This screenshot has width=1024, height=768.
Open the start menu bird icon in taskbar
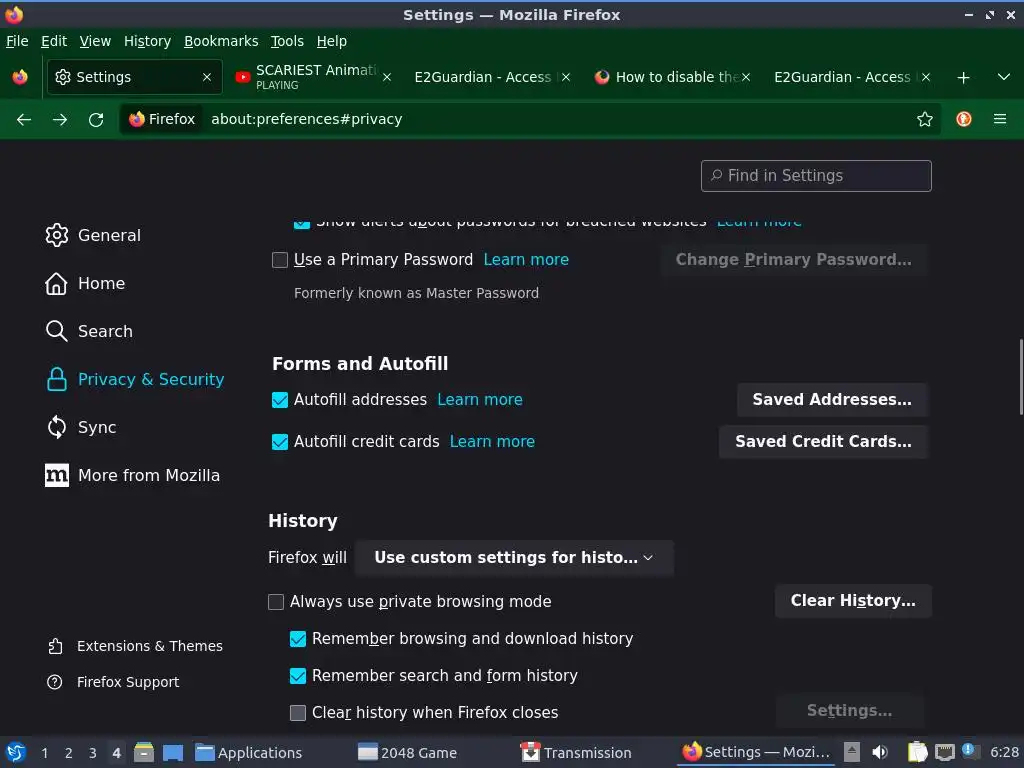pyautogui.click(x=16, y=752)
